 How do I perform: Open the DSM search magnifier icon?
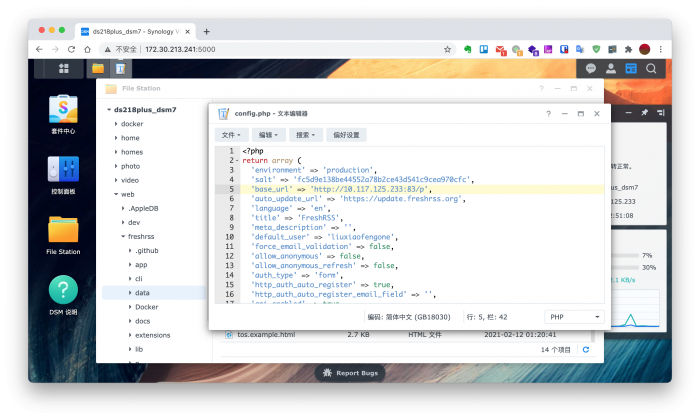pyautogui.click(x=651, y=68)
